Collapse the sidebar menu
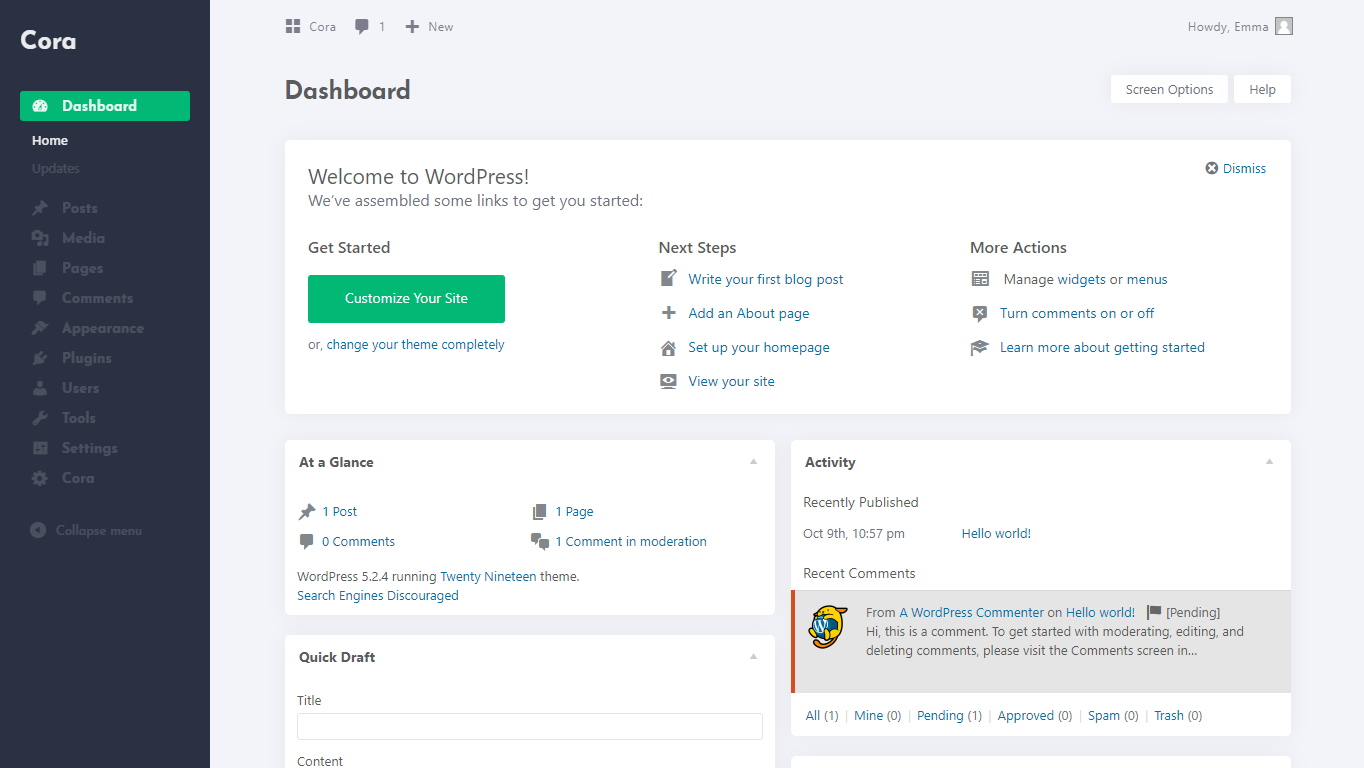Viewport: 1364px width, 768px height. (86, 530)
